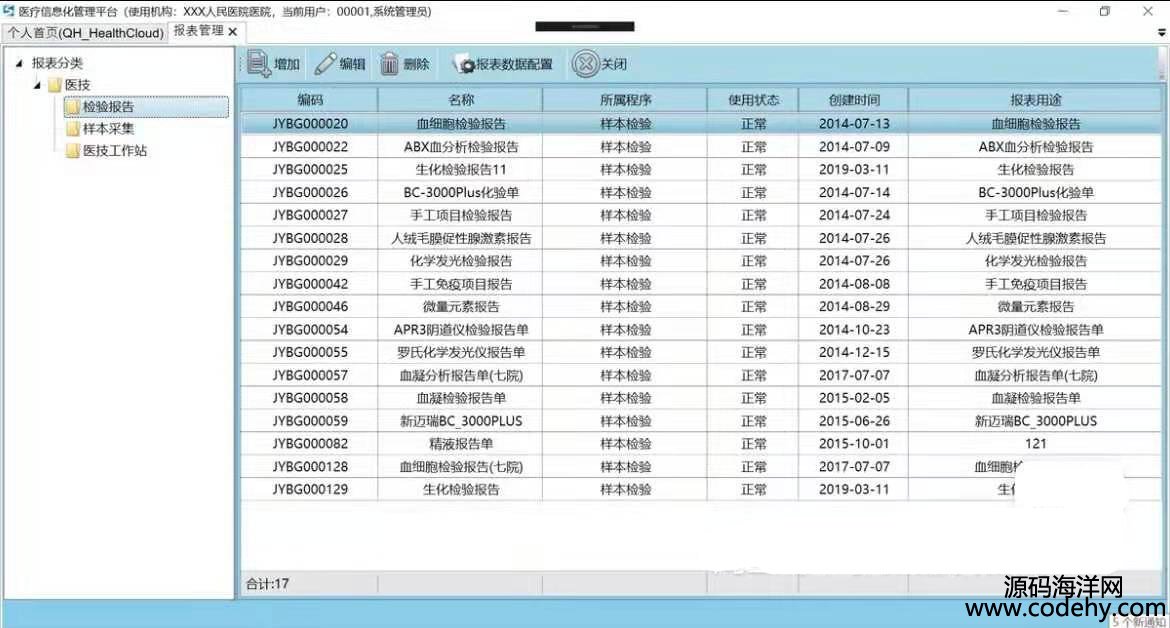Open the tab list dropdown arrow at right
The image size is (1170, 628).
point(1161,33)
